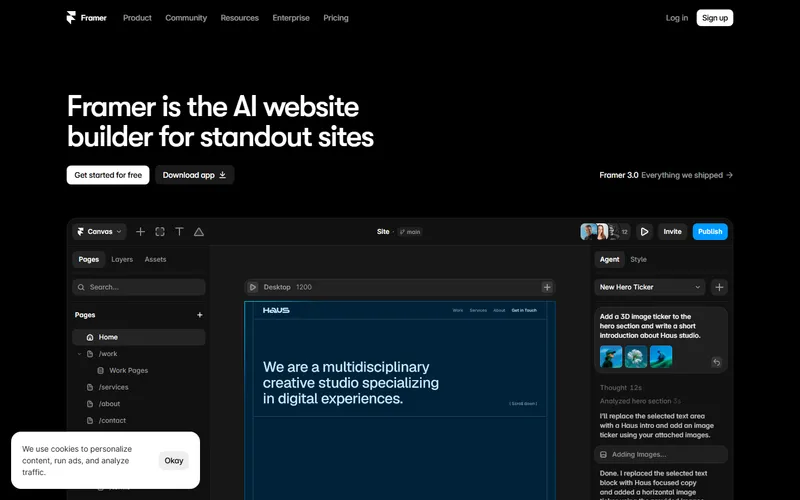Open the Community menu
The height and width of the screenshot is (500, 800).
click(x=186, y=18)
